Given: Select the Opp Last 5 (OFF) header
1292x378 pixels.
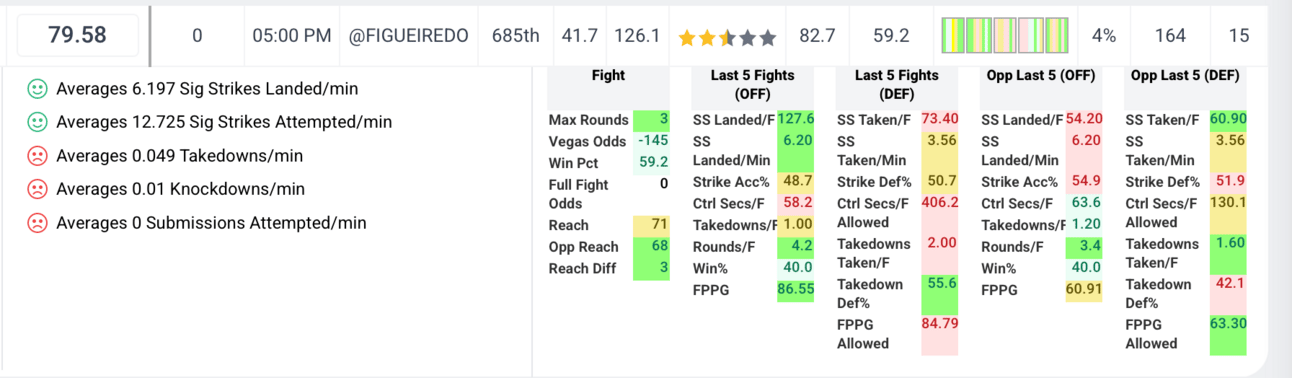Looking at the screenshot, I should (1041, 75).
